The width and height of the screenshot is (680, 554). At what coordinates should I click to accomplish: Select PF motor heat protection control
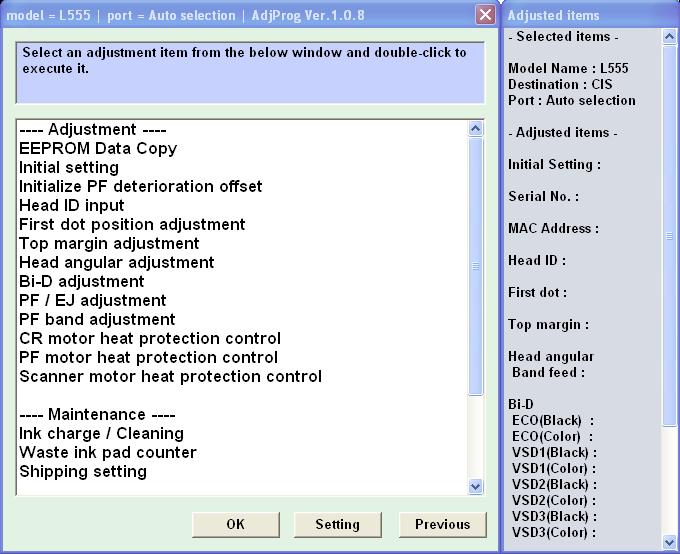click(148, 357)
